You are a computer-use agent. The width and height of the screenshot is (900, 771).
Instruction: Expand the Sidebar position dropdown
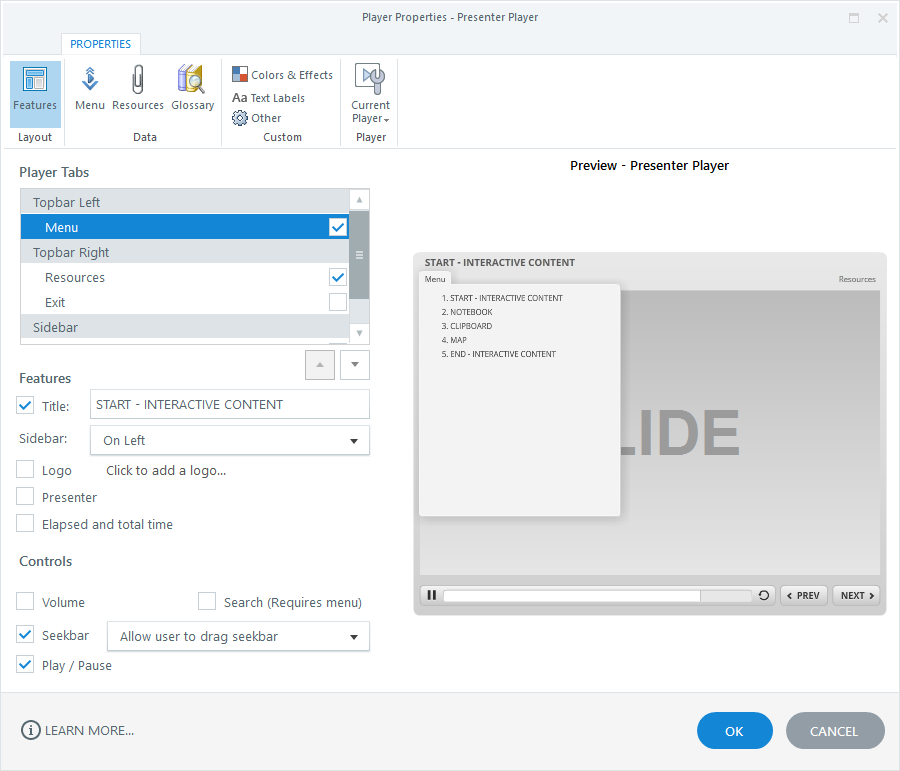pos(230,440)
